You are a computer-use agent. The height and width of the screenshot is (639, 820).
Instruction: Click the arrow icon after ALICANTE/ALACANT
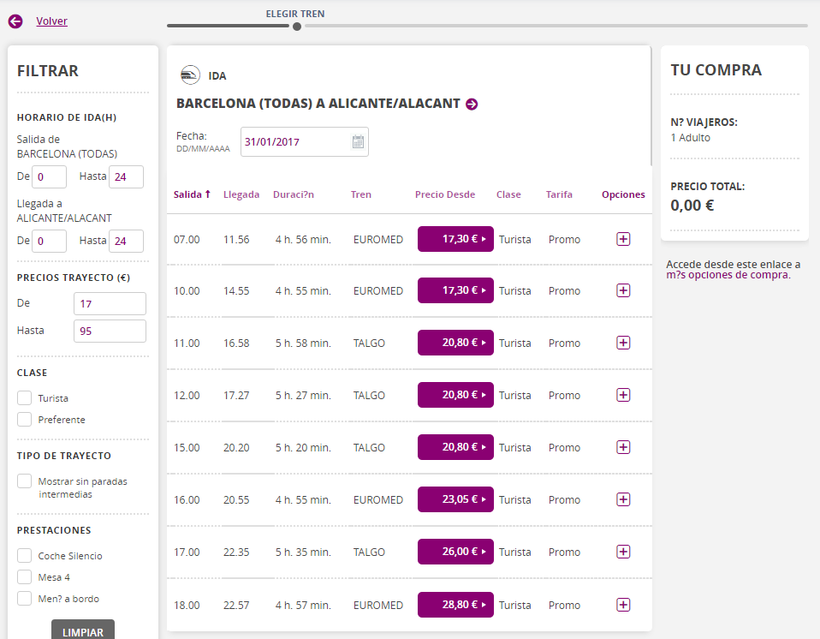[x=472, y=104]
